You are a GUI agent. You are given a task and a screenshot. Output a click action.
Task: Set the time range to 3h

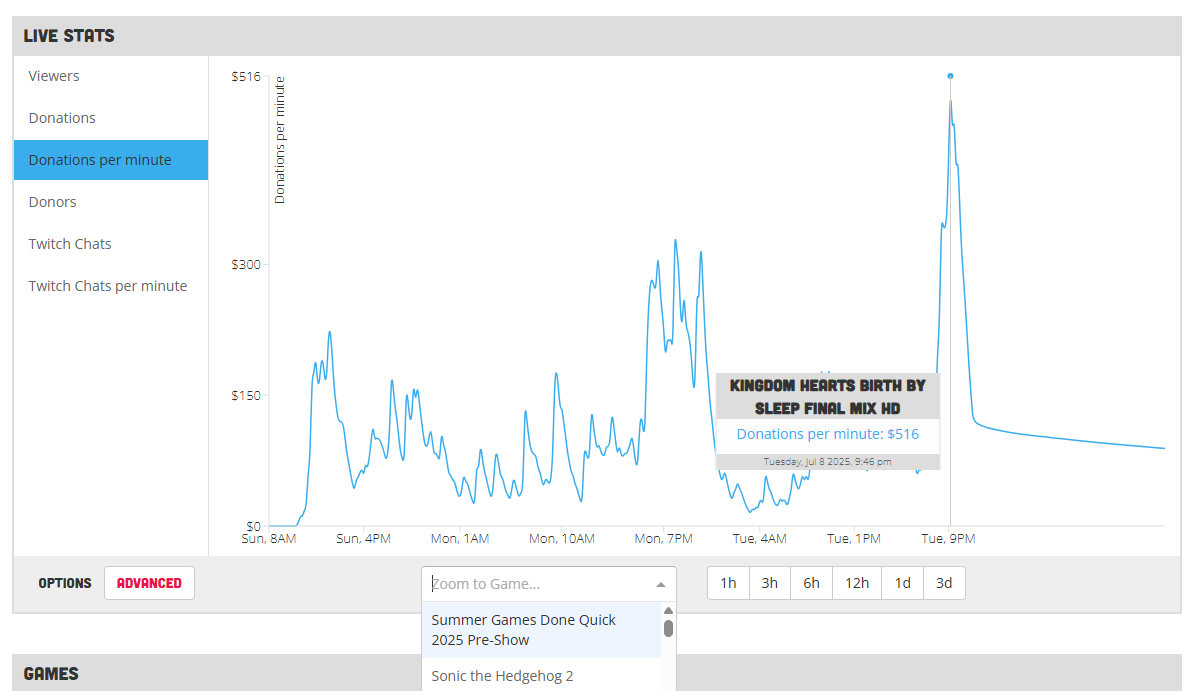pos(770,583)
